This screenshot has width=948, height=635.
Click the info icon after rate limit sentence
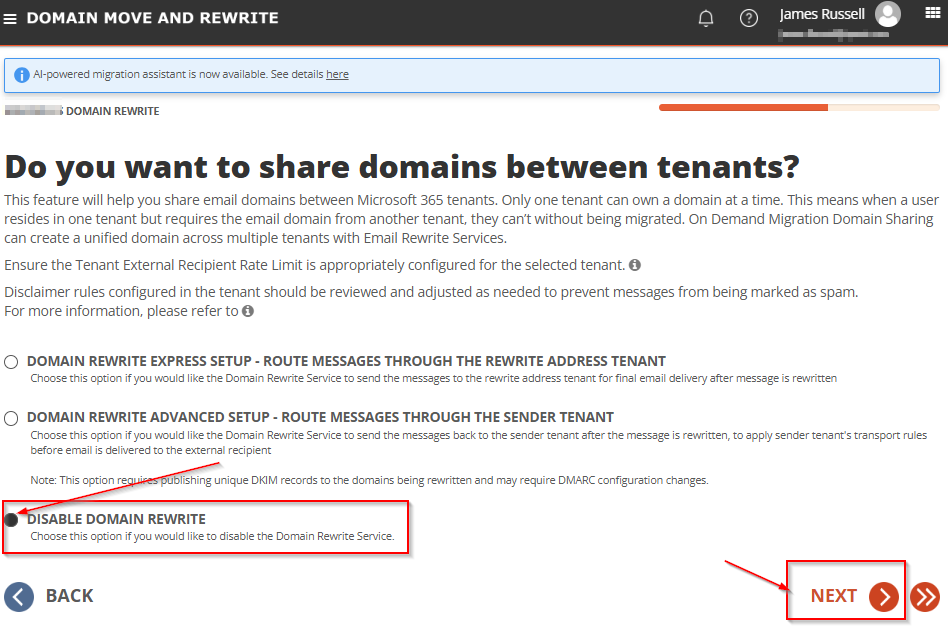coord(634,265)
